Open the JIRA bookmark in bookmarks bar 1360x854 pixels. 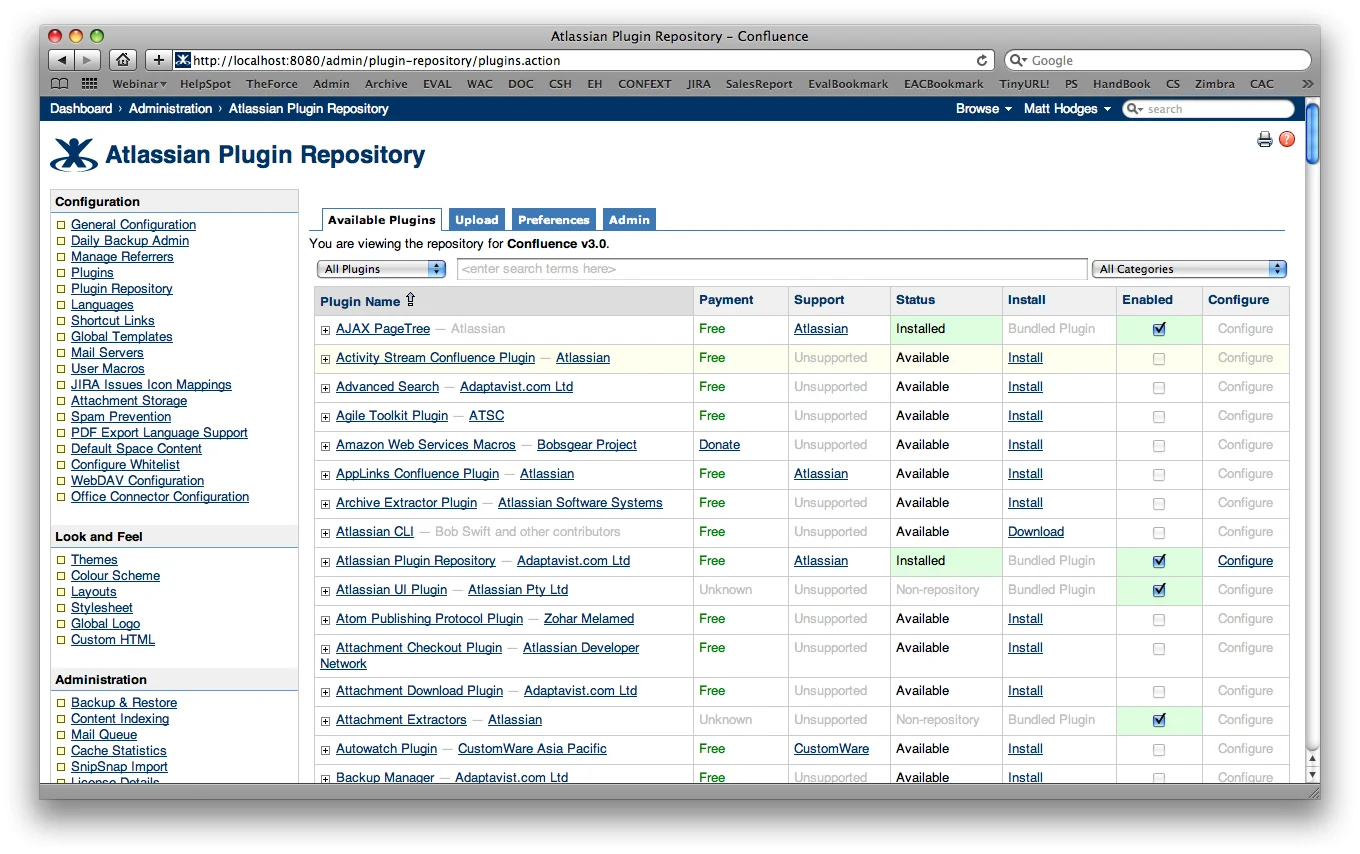click(699, 84)
